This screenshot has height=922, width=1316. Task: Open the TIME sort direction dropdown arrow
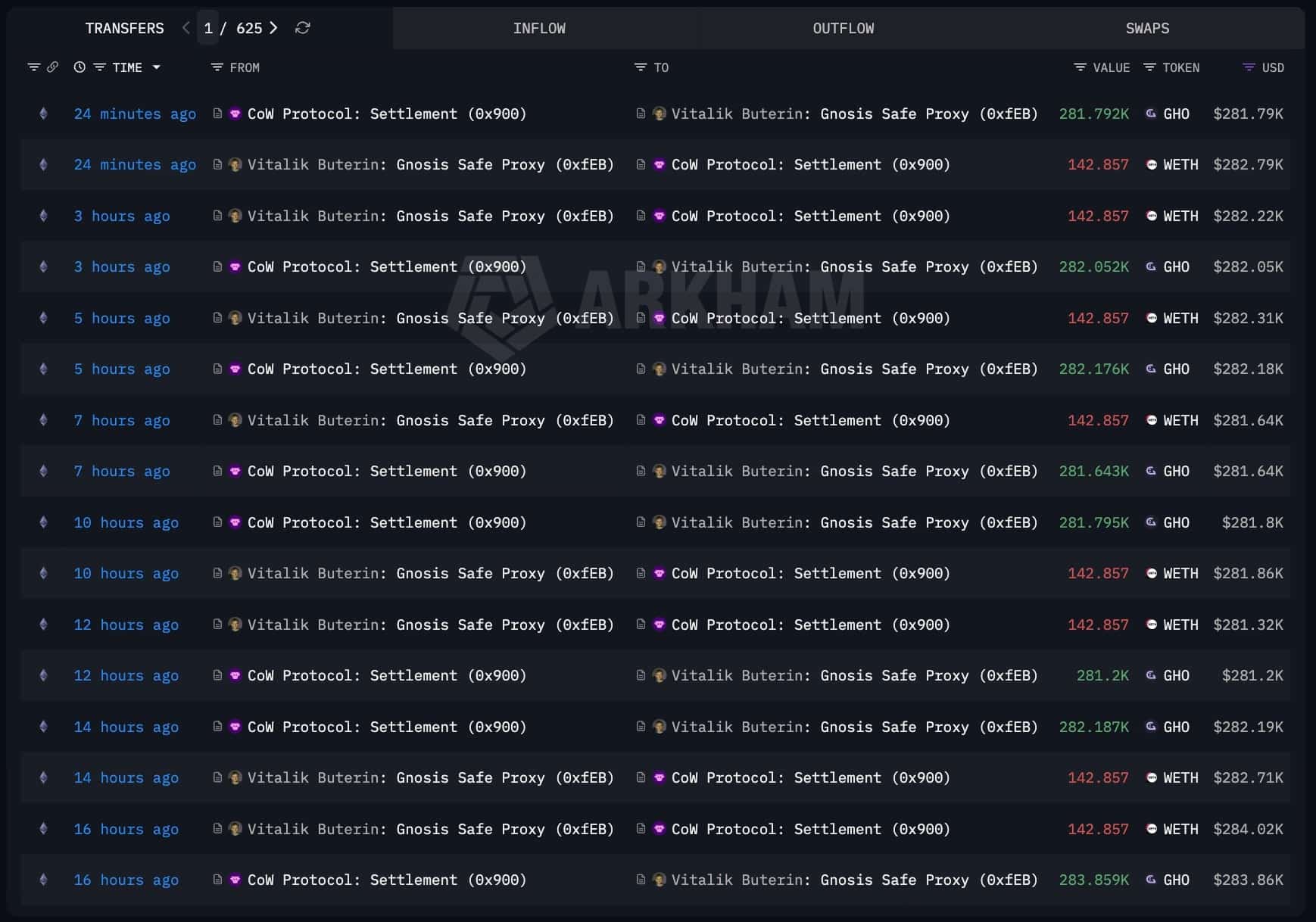157,67
